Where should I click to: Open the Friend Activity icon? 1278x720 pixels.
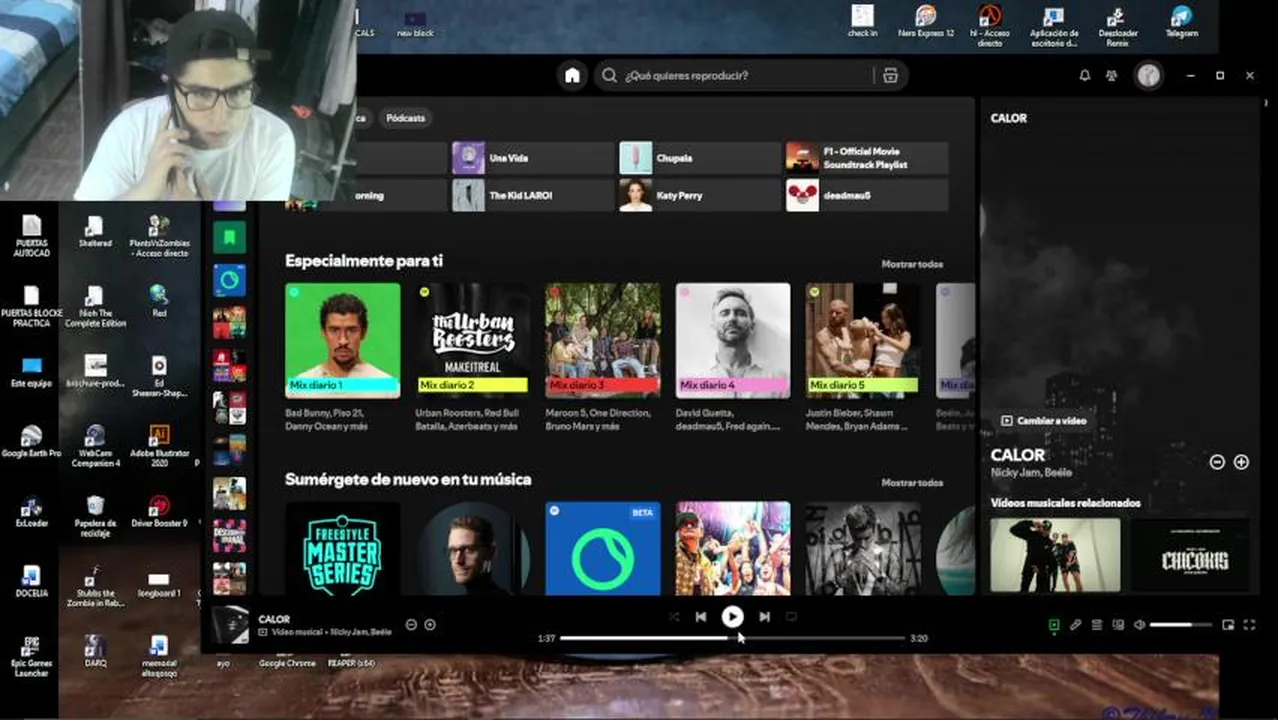click(x=1111, y=76)
